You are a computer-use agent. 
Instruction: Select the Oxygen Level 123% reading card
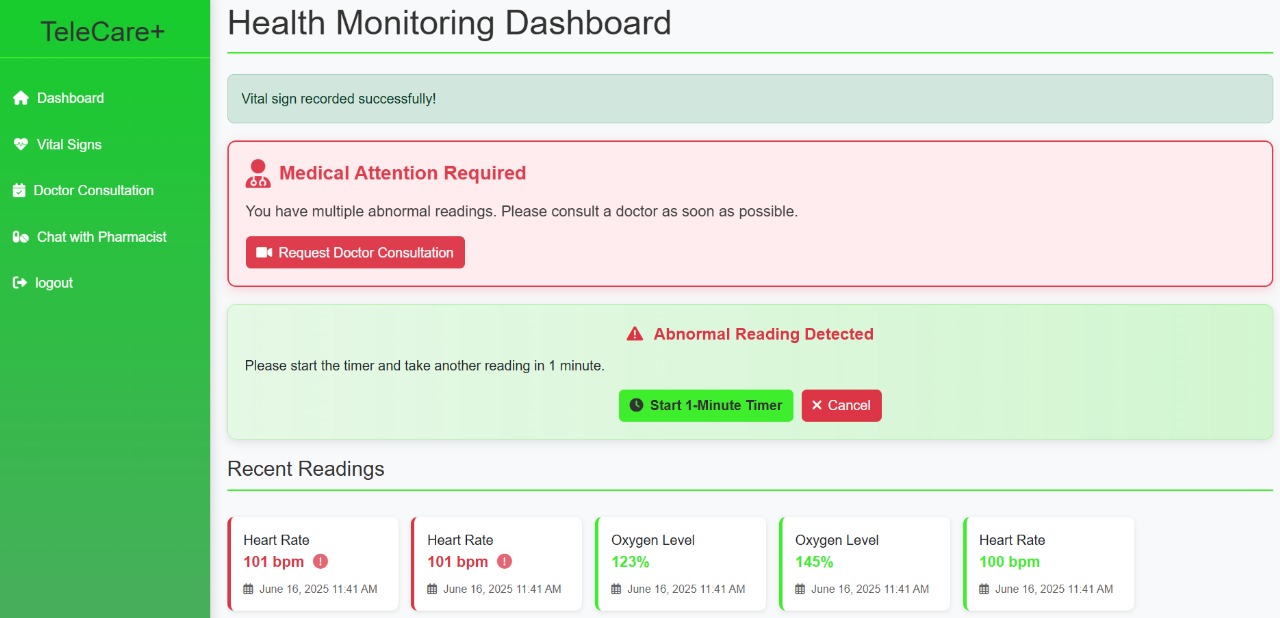click(681, 564)
